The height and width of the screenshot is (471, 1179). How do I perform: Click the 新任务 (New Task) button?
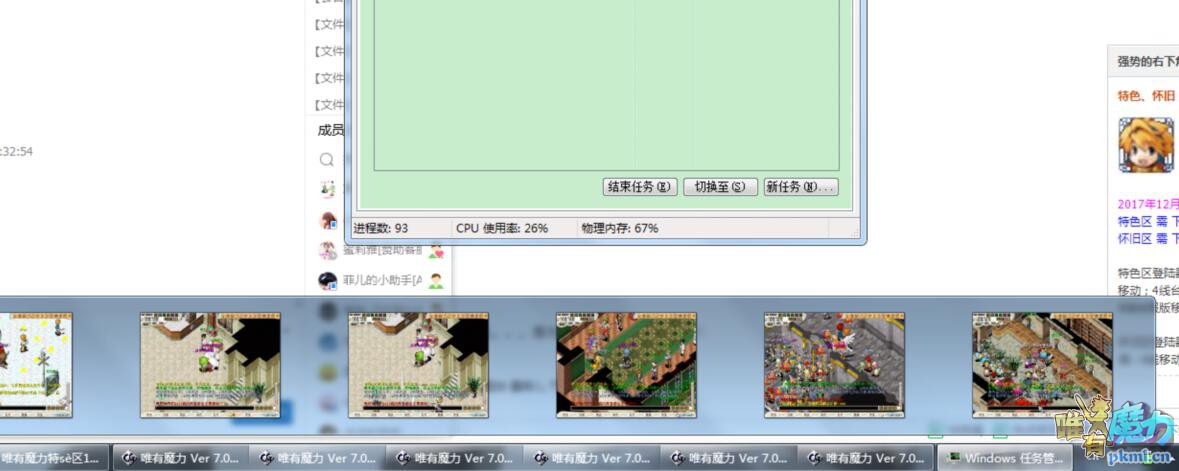[x=800, y=187]
